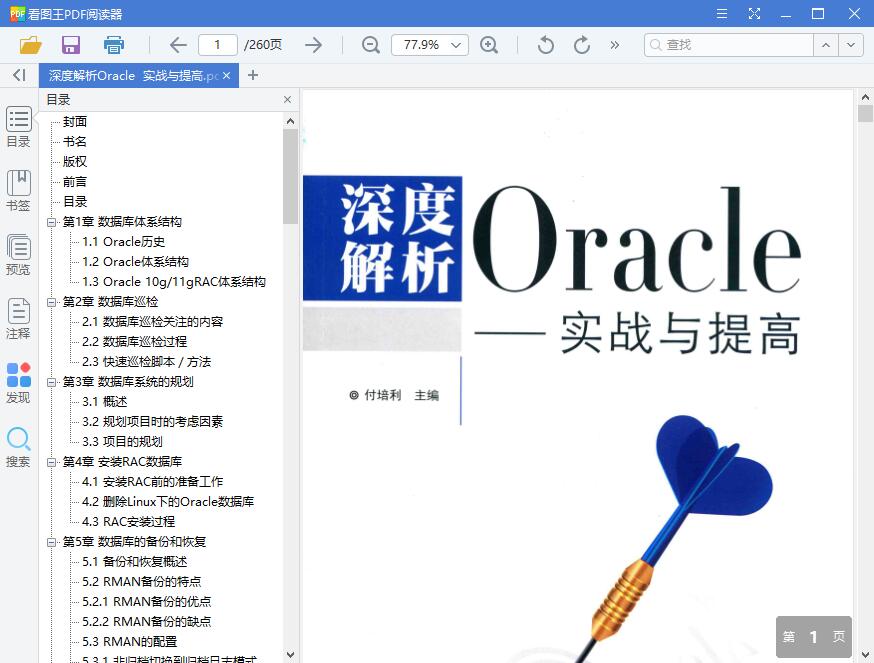Click the outline panel scroll down arrow
This screenshot has width=874, height=663.
(x=290, y=655)
